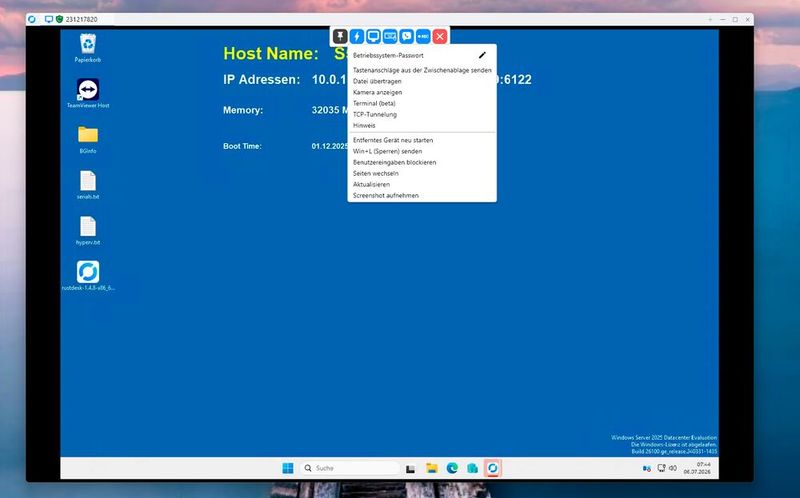Choose Win+L (Sperren) senden
Viewport: 800px width, 498px height.
pyautogui.click(x=422, y=151)
